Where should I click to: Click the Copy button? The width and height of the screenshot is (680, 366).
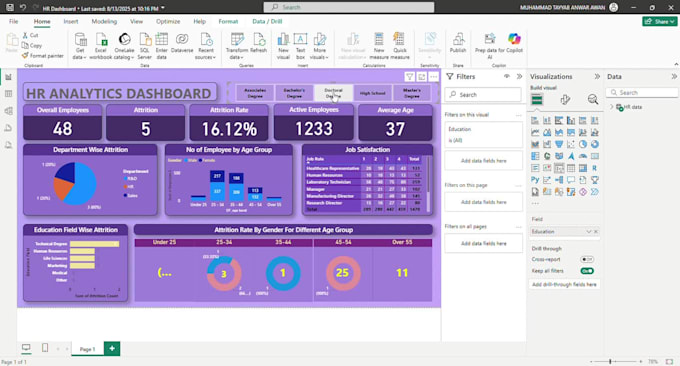pos(32,45)
